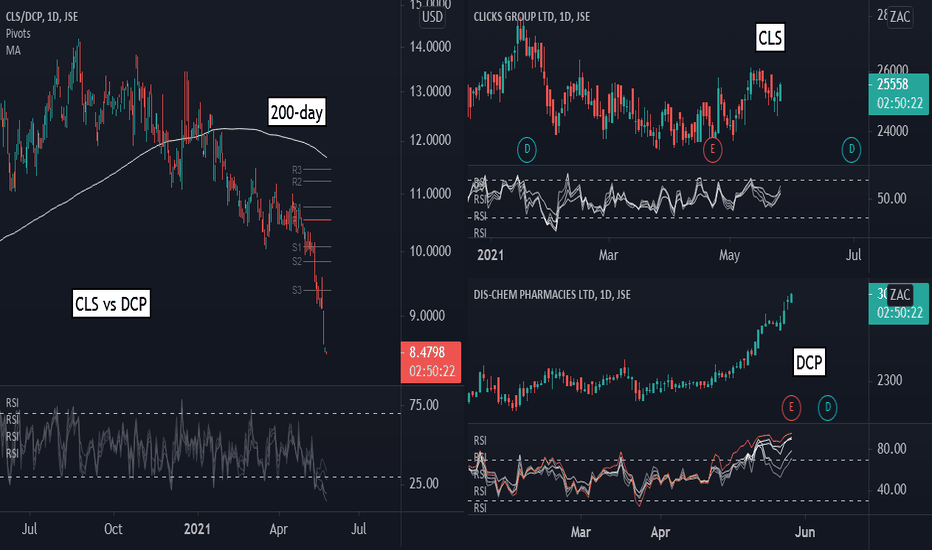This screenshot has height=550, width=932.
Task: Click the 12.0000 price scale value
Action: (x=430, y=140)
